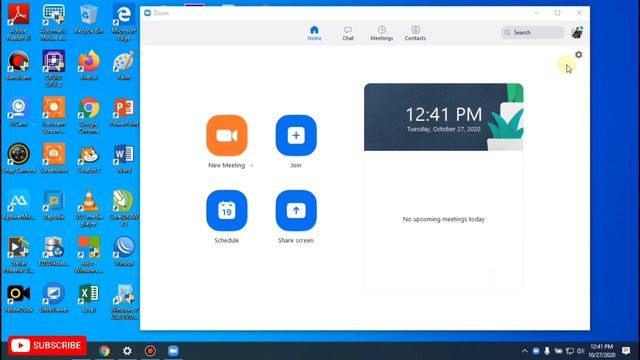
Task: Open the profile avatar menu in Zoom
Action: pos(577,32)
